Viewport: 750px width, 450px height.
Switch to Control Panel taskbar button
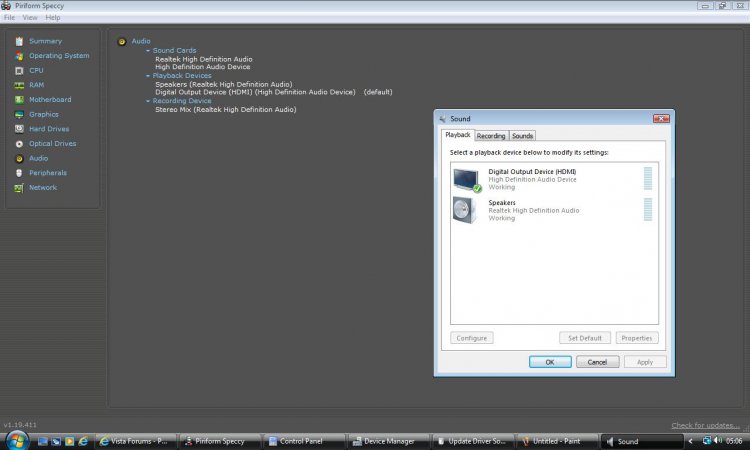305,441
